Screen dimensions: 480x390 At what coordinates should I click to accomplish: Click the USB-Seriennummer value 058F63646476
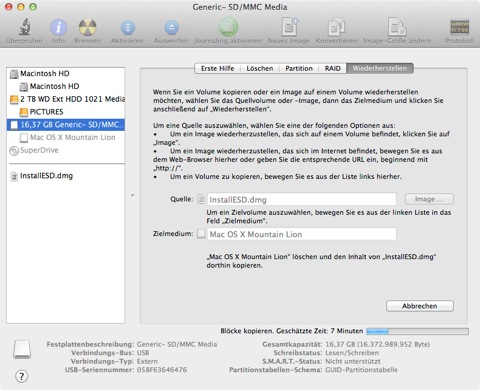(x=162, y=370)
